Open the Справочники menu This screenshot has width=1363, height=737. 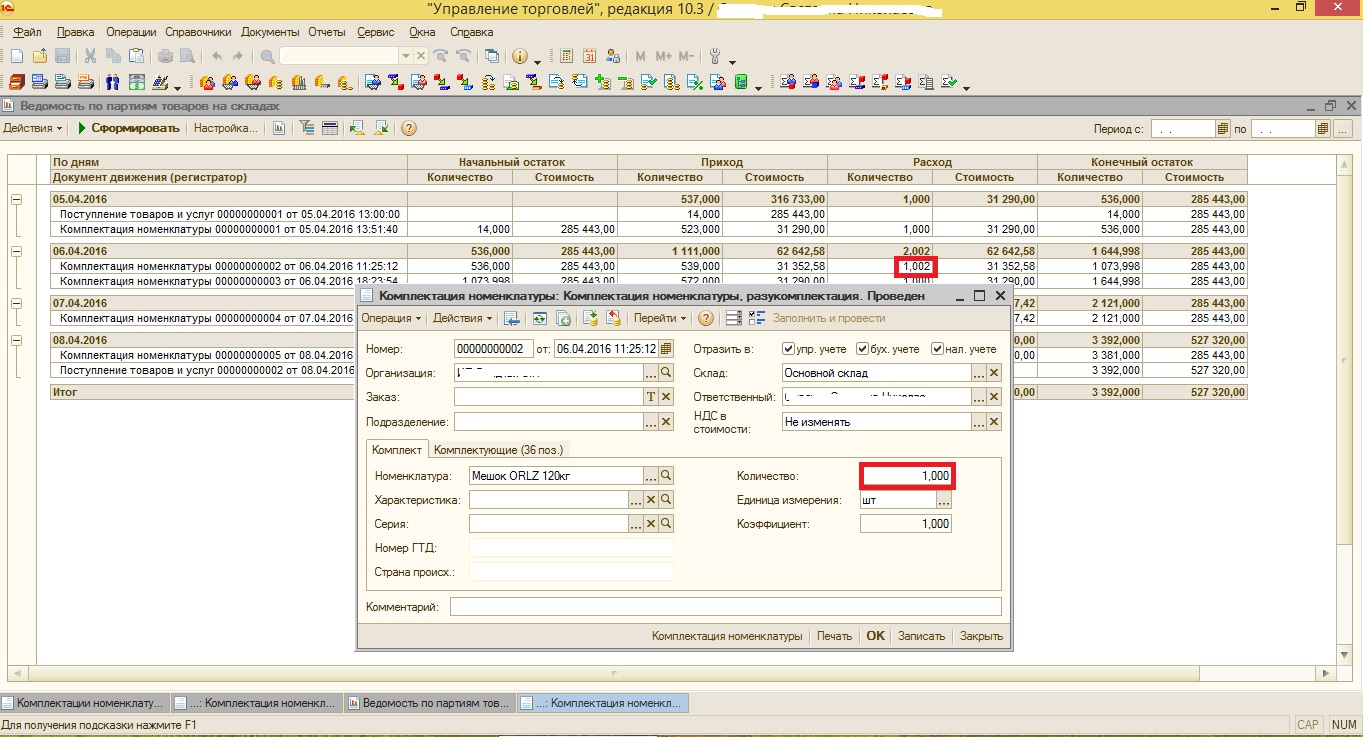pos(198,32)
